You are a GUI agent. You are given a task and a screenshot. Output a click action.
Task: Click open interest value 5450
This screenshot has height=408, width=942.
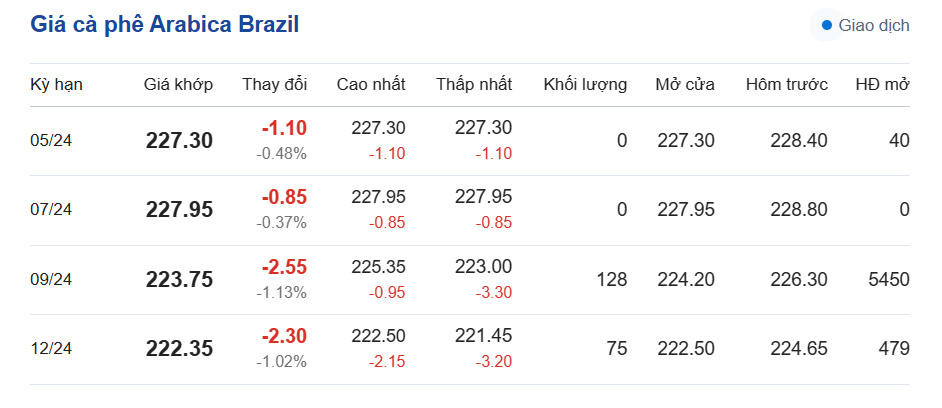point(888,280)
